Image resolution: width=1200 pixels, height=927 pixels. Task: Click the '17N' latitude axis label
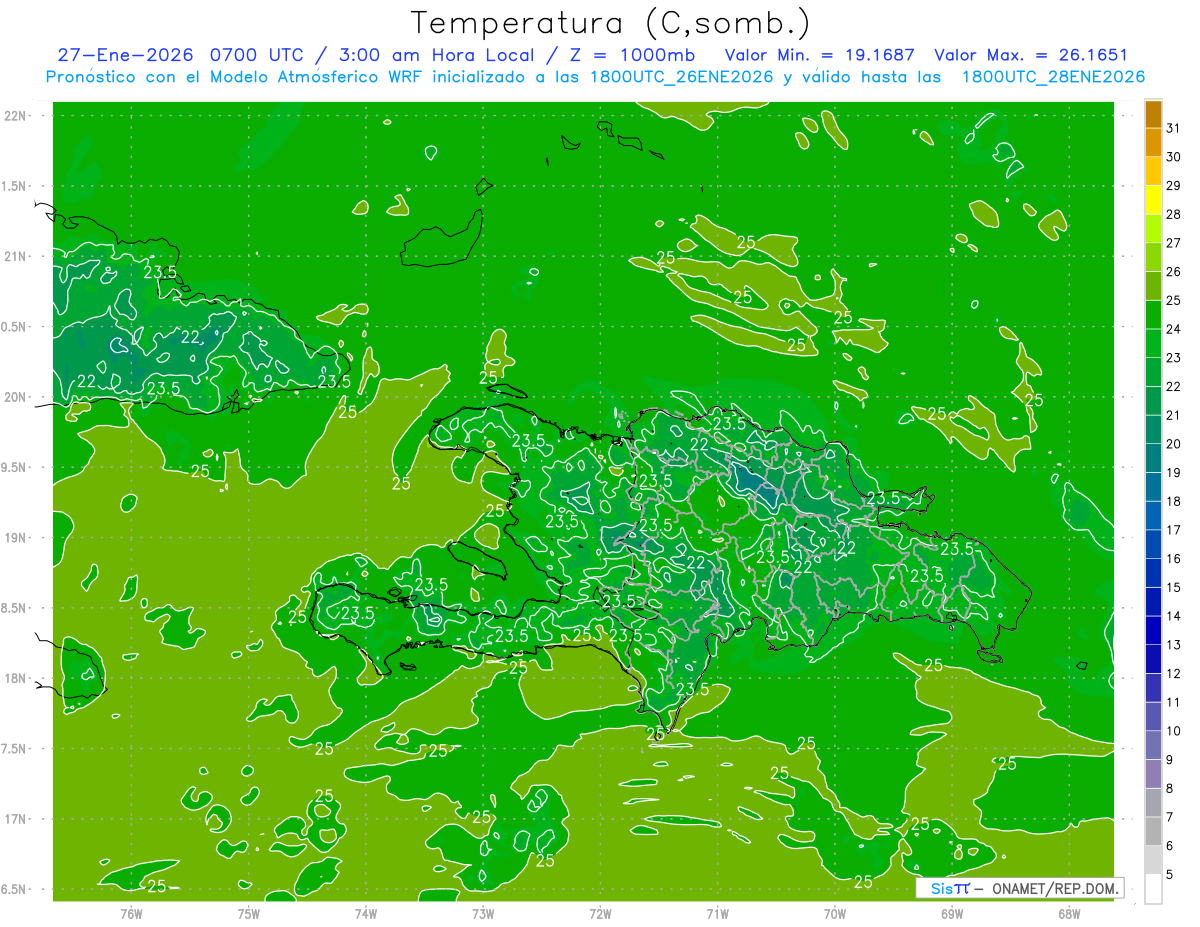click(x=15, y=819)
